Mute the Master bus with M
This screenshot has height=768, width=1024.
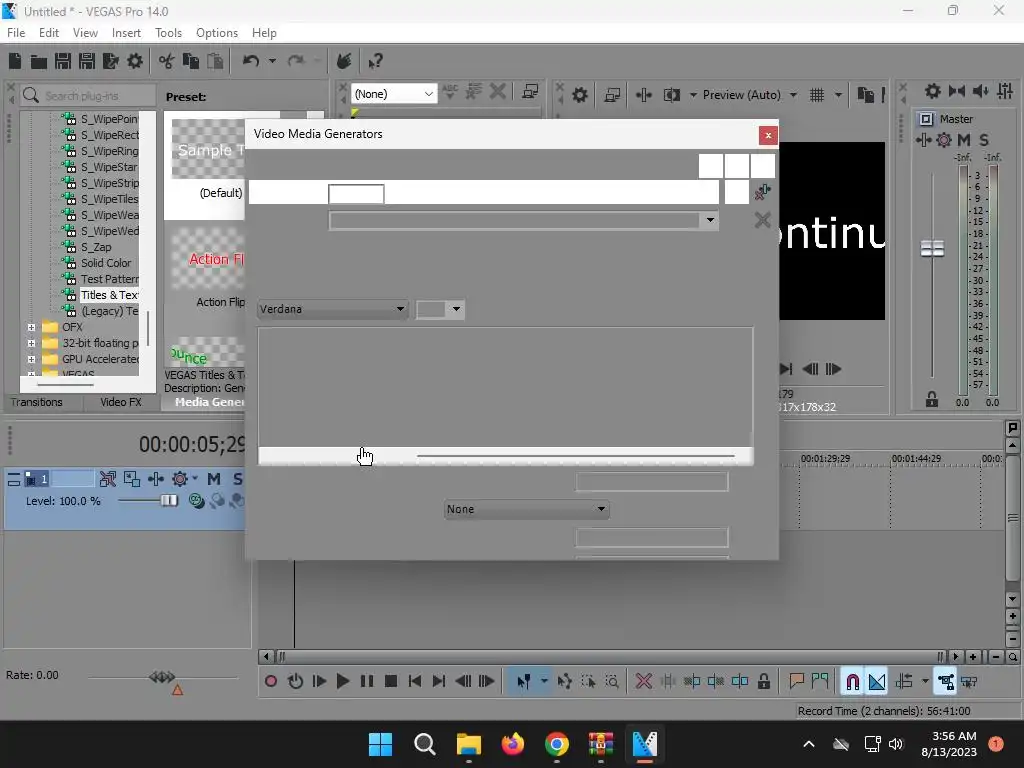[x=963, y=140]
